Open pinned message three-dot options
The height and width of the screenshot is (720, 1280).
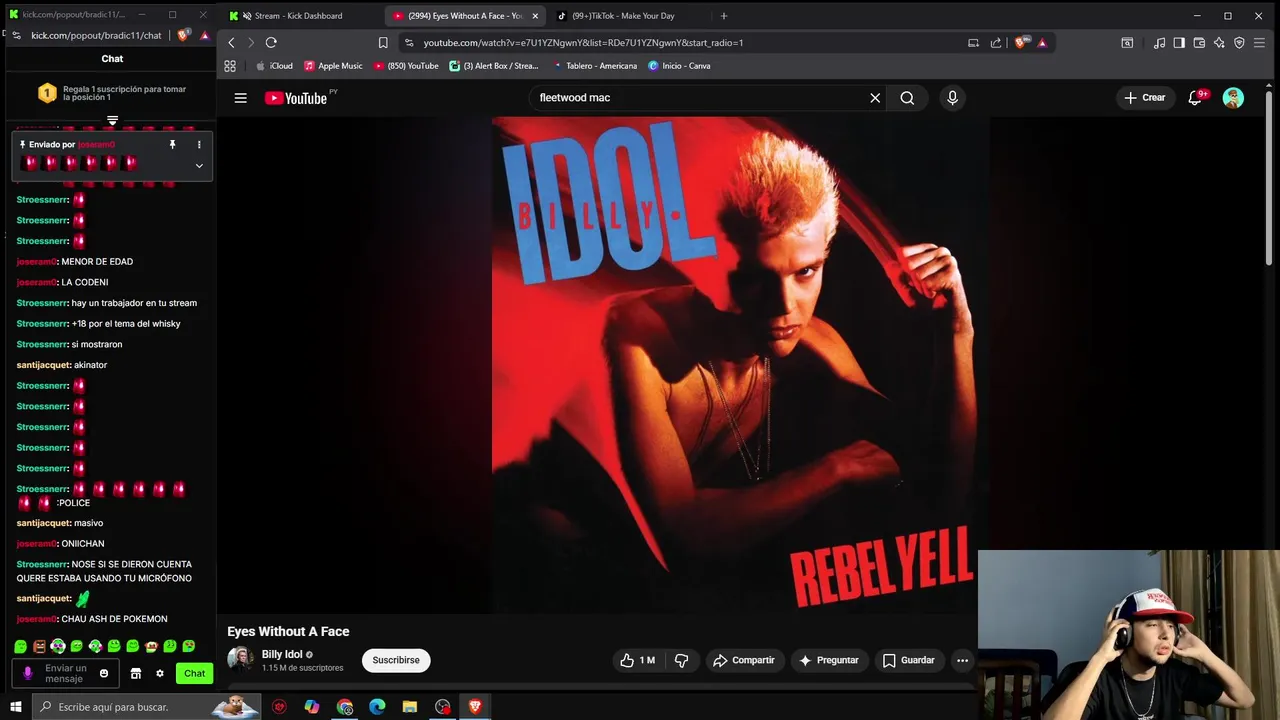(199, 145)
